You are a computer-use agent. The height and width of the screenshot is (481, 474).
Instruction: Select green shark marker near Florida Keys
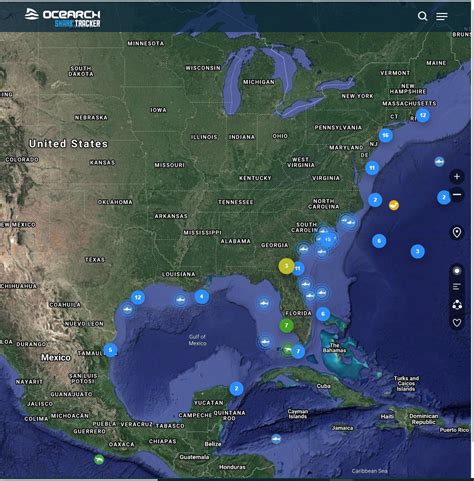(x=287, y=350)
